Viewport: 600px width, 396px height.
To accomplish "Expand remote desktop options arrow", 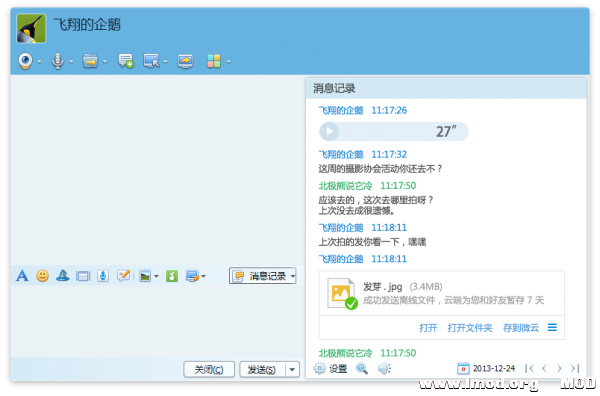I will coord(165,62).
